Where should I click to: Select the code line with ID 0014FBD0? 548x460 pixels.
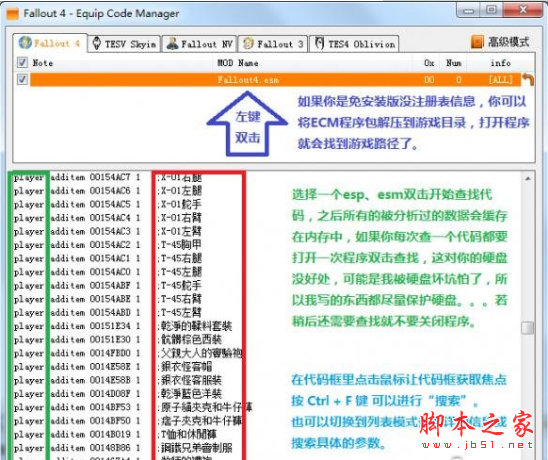128,353
